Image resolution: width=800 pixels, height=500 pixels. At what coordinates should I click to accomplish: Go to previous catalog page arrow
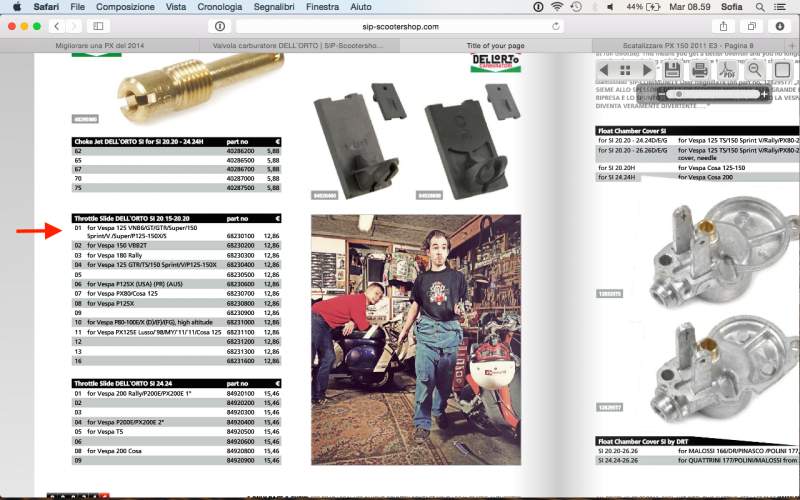605,70
